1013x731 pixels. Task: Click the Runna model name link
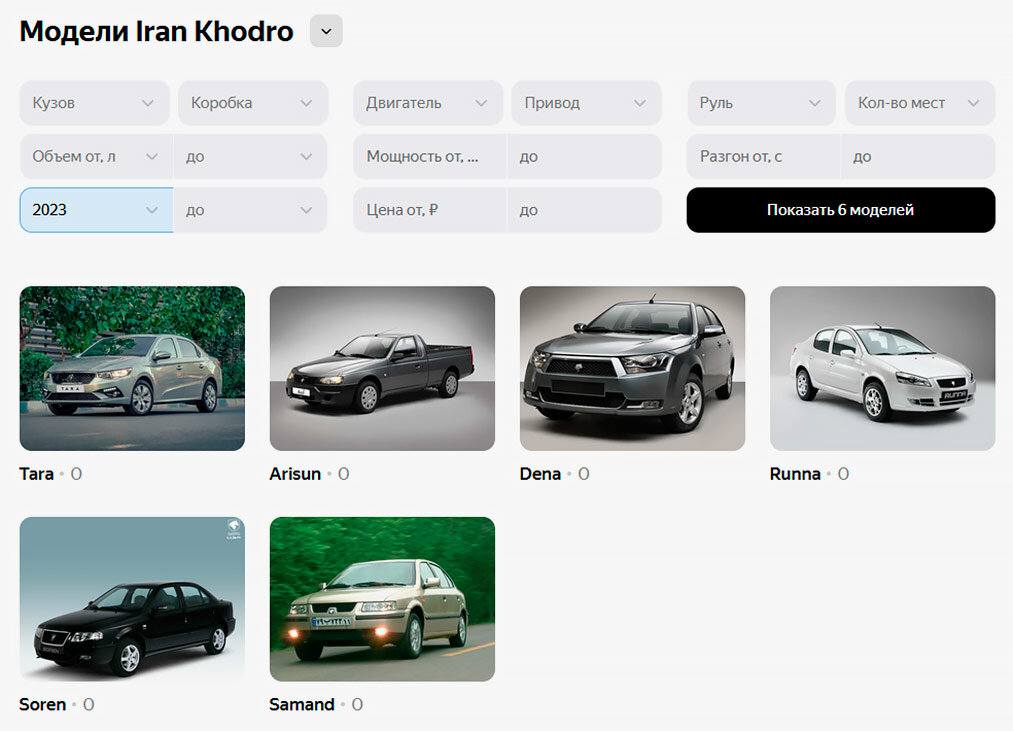click(x=795, y=474)
